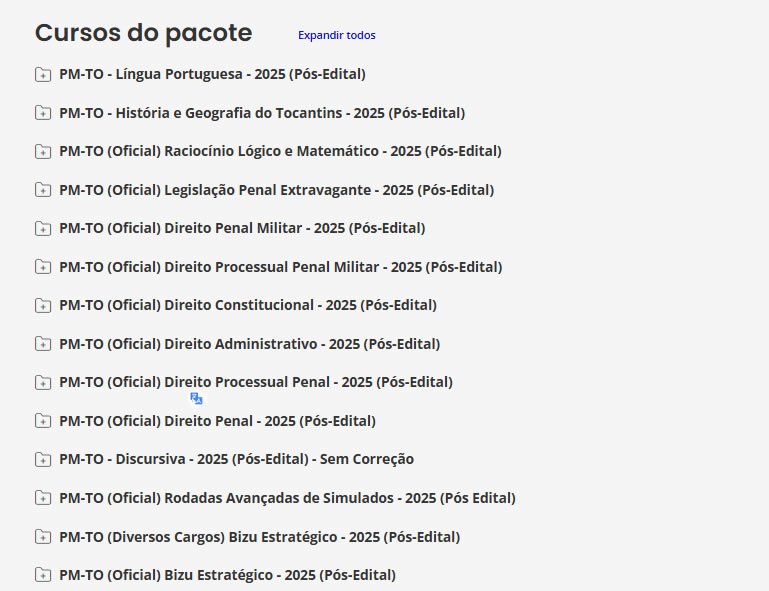Open PM-TO (Oficial) Bizu Estratégico course
Screen dimensions: 769x591
point(227,575)
